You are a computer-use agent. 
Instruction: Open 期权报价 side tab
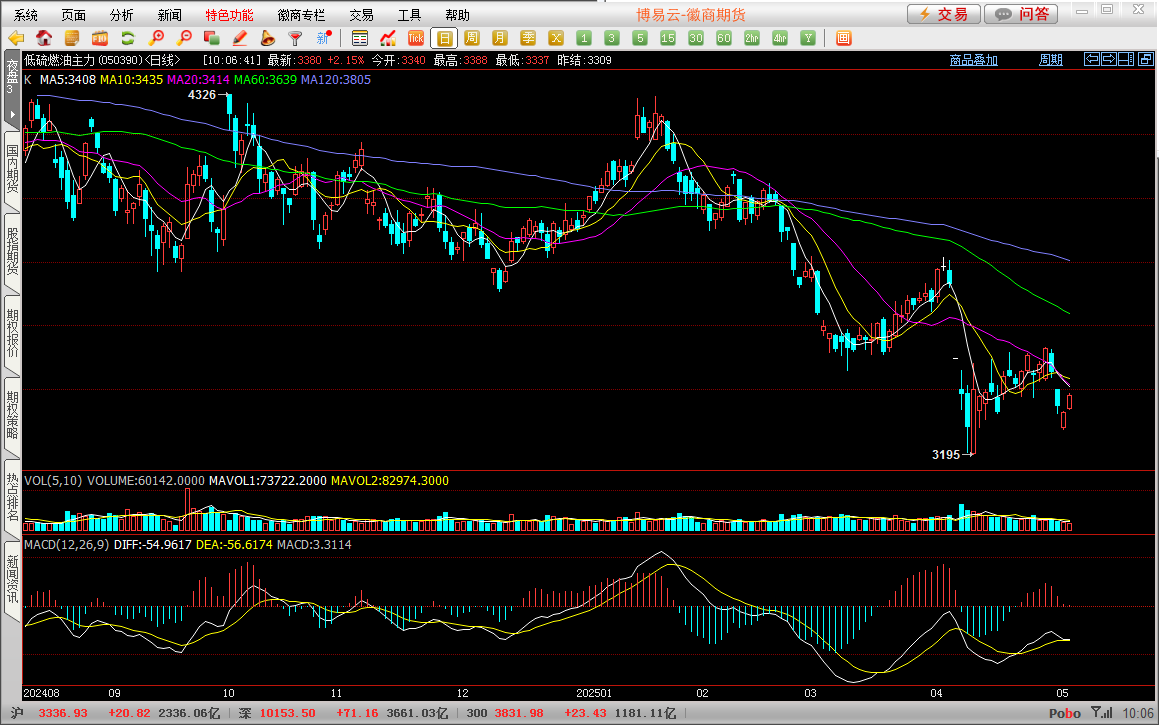12,333
